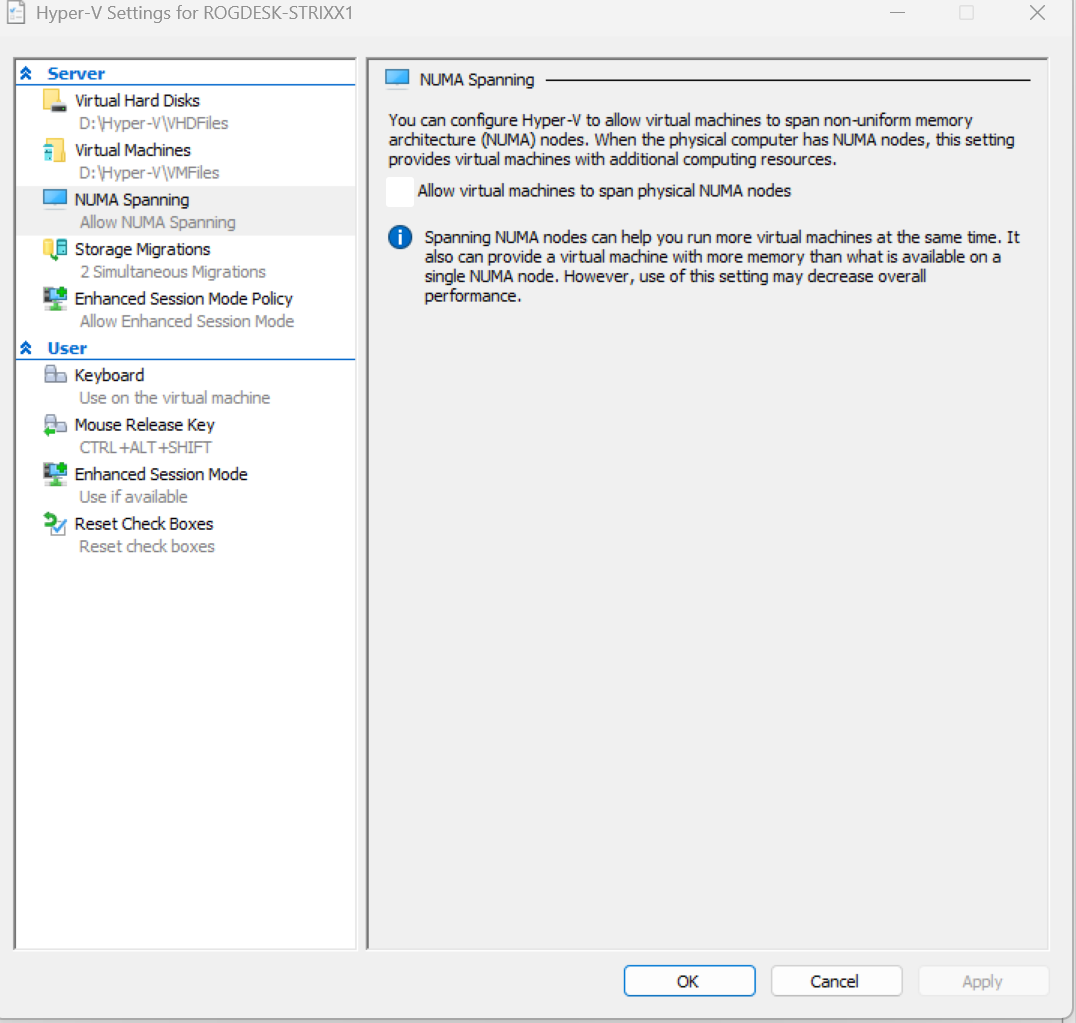Click the Reset check boxes subtitle text
1076x1023 pixels.
[147, 546]
